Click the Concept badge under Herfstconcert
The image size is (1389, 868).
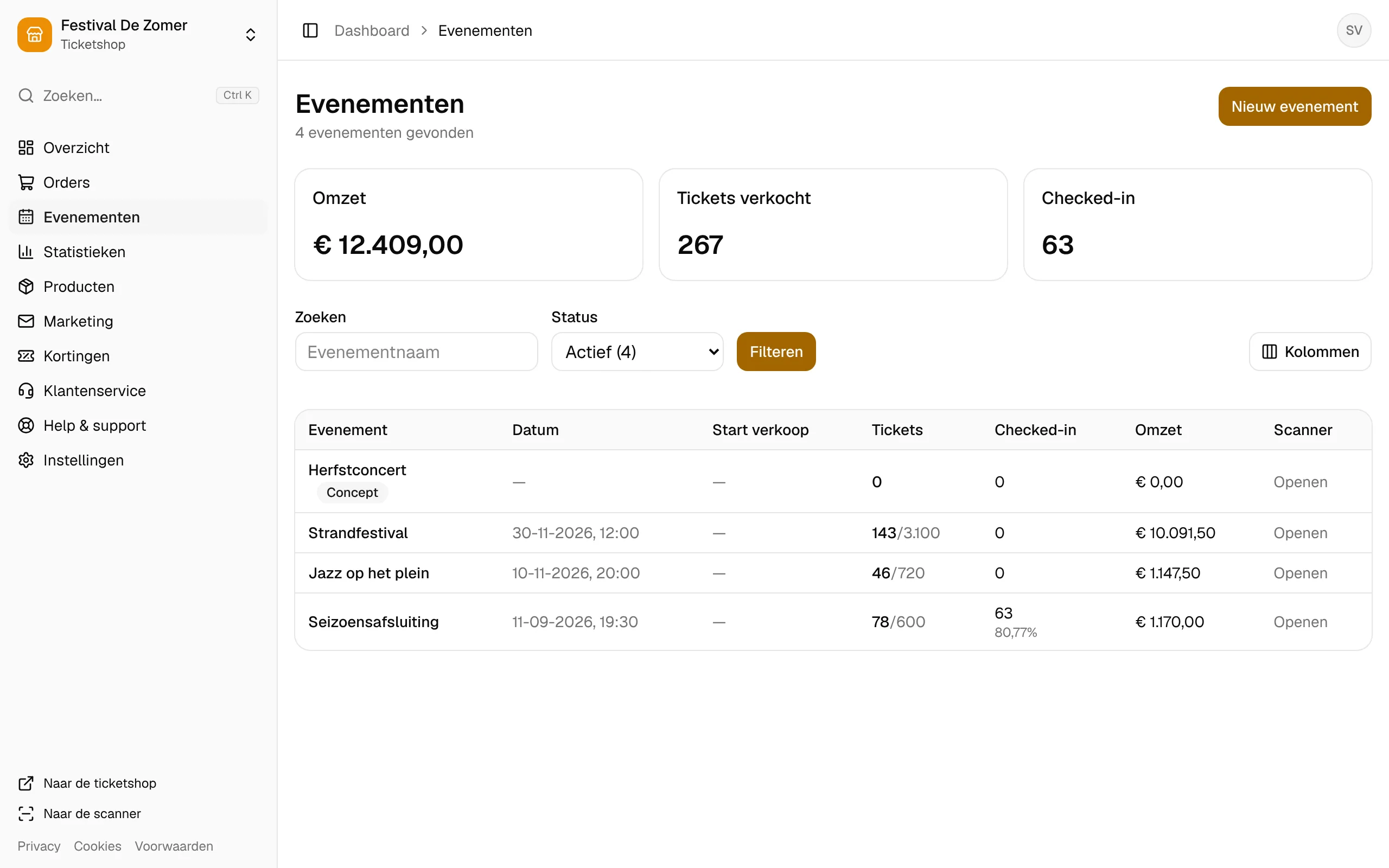[x=352, y=493]
